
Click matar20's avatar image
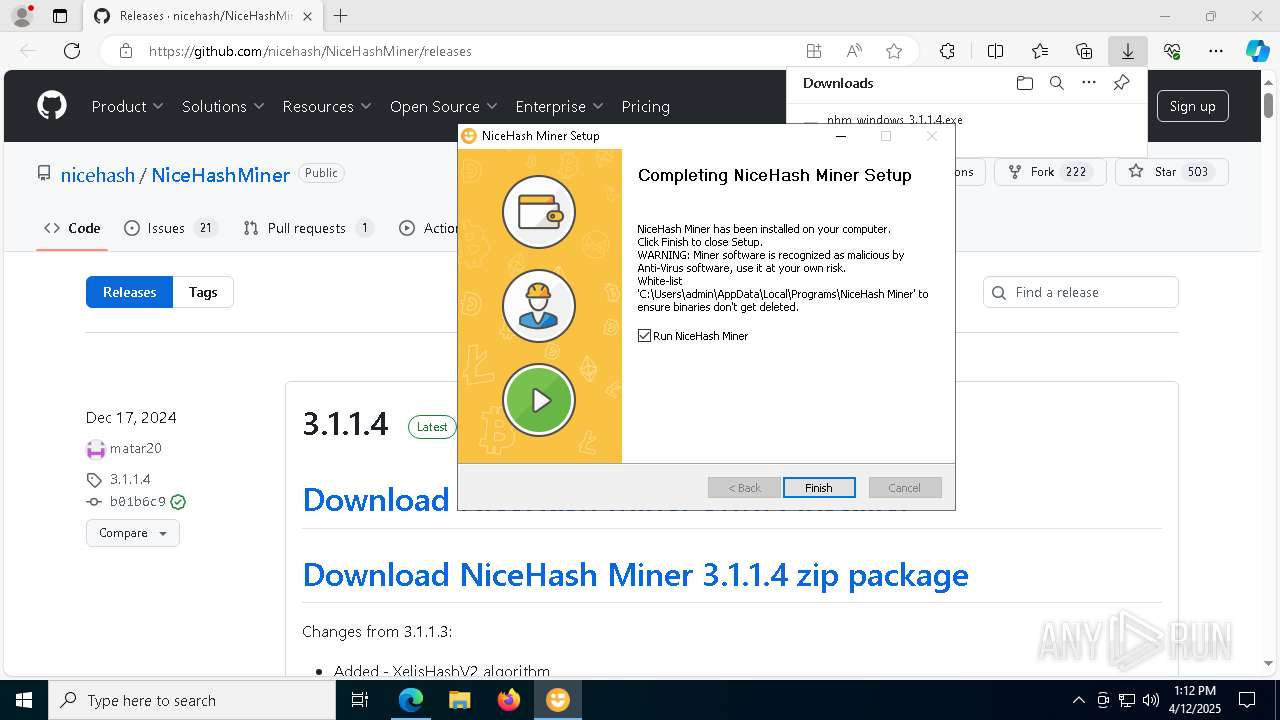pyautogui.click(x=96, y=449)
